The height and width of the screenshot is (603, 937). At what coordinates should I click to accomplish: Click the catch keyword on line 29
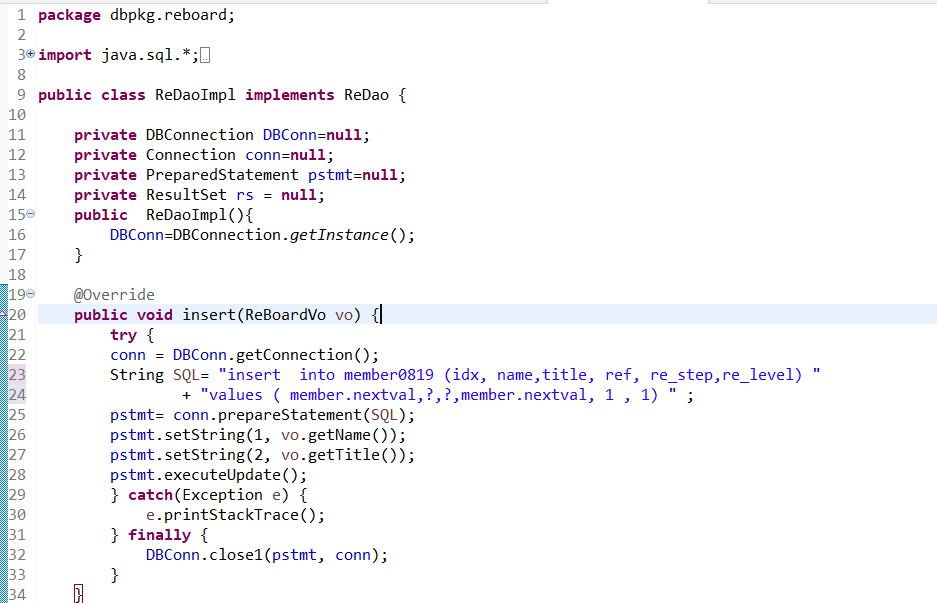tap(151, 495)
